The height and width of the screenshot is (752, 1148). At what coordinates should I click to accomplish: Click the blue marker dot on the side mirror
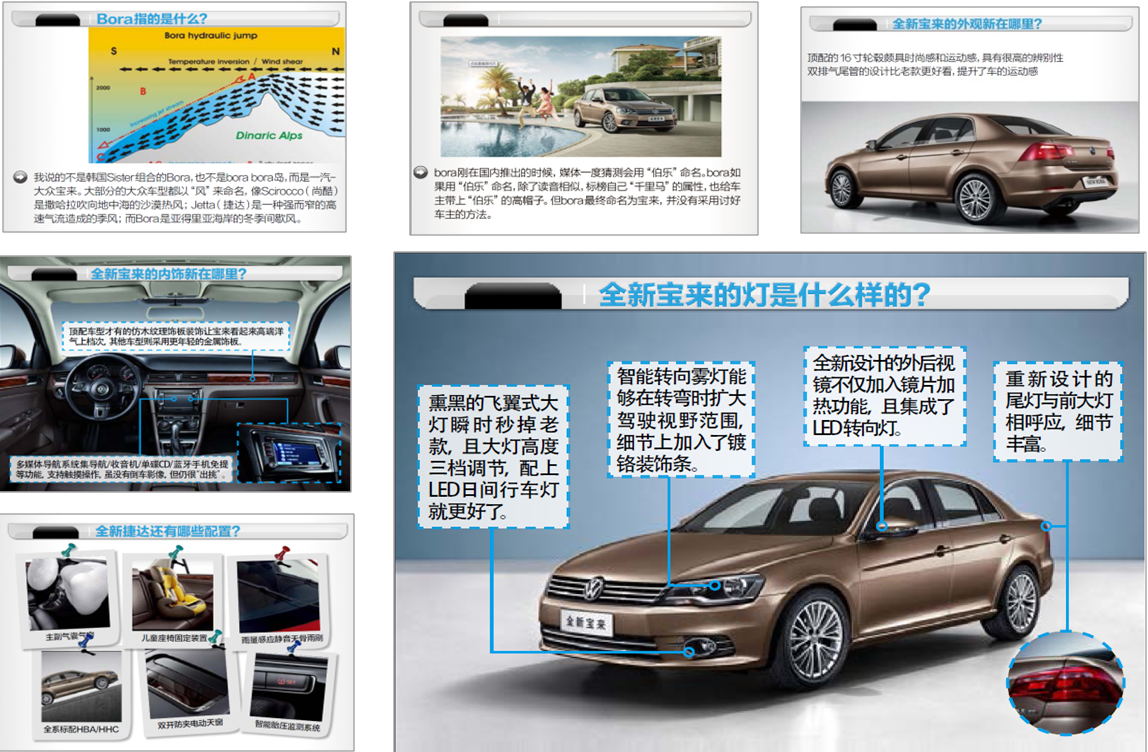pos(882,526)
